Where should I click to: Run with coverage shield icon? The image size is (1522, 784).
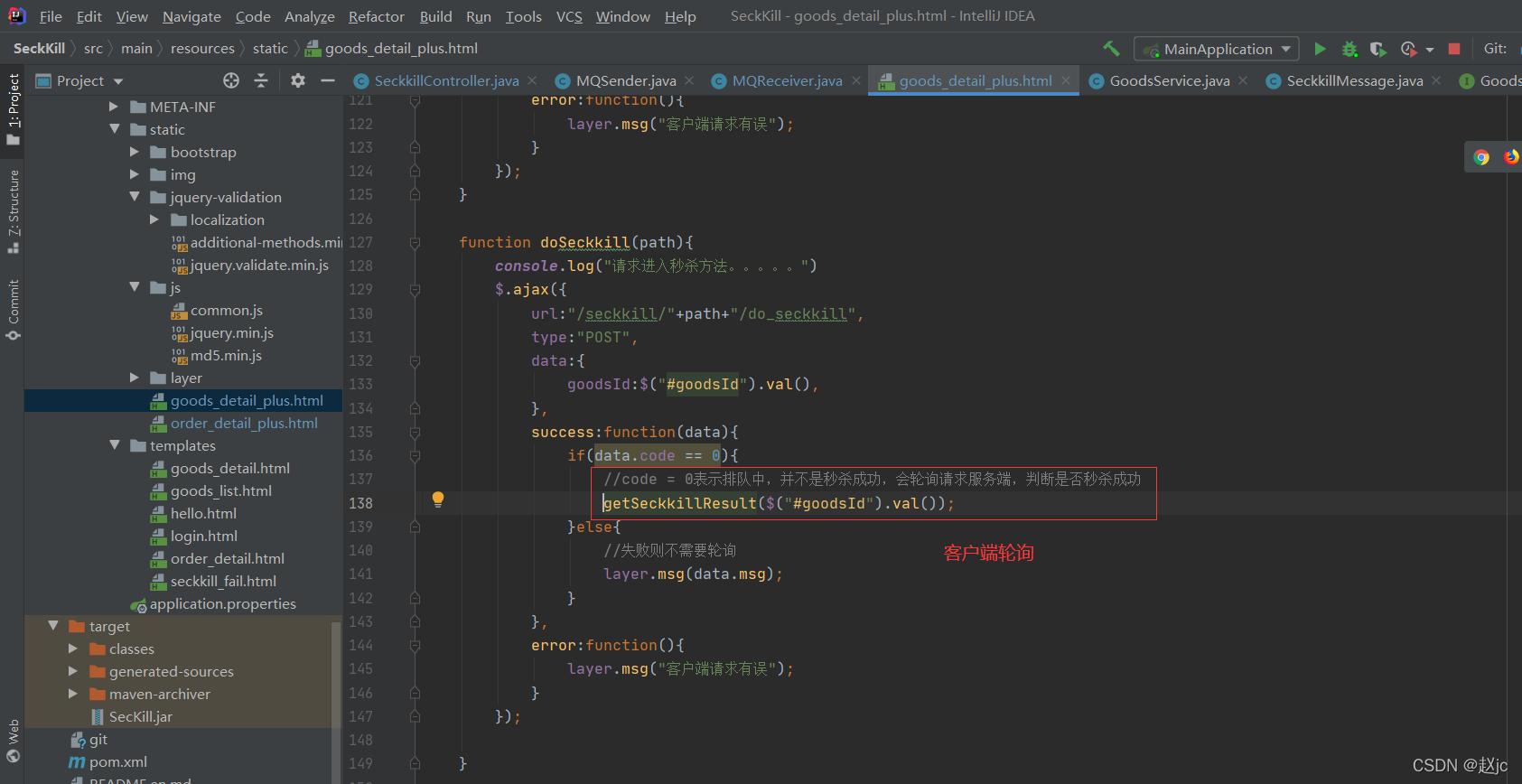(1377, 49)
